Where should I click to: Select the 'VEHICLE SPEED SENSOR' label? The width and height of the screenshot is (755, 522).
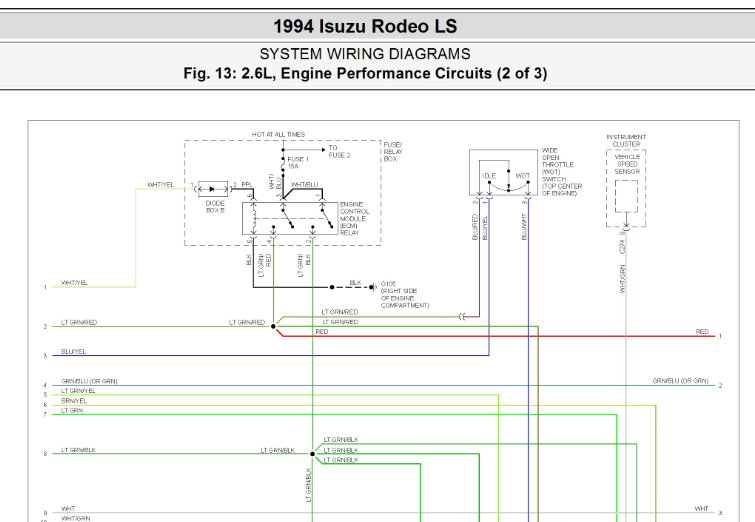click(627, 164)
